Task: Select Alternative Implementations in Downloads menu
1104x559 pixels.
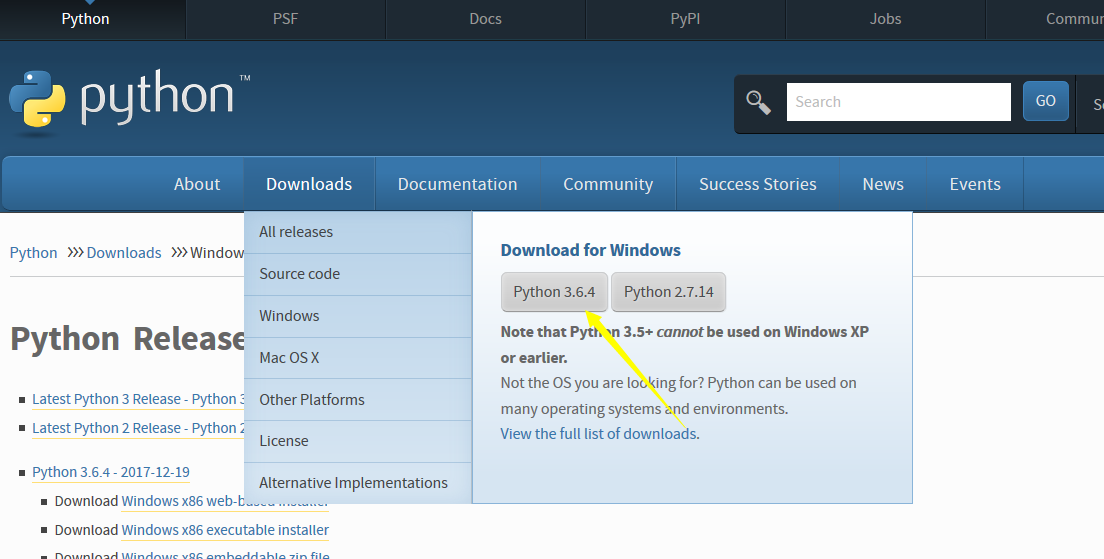Action: tap(358, 483)
